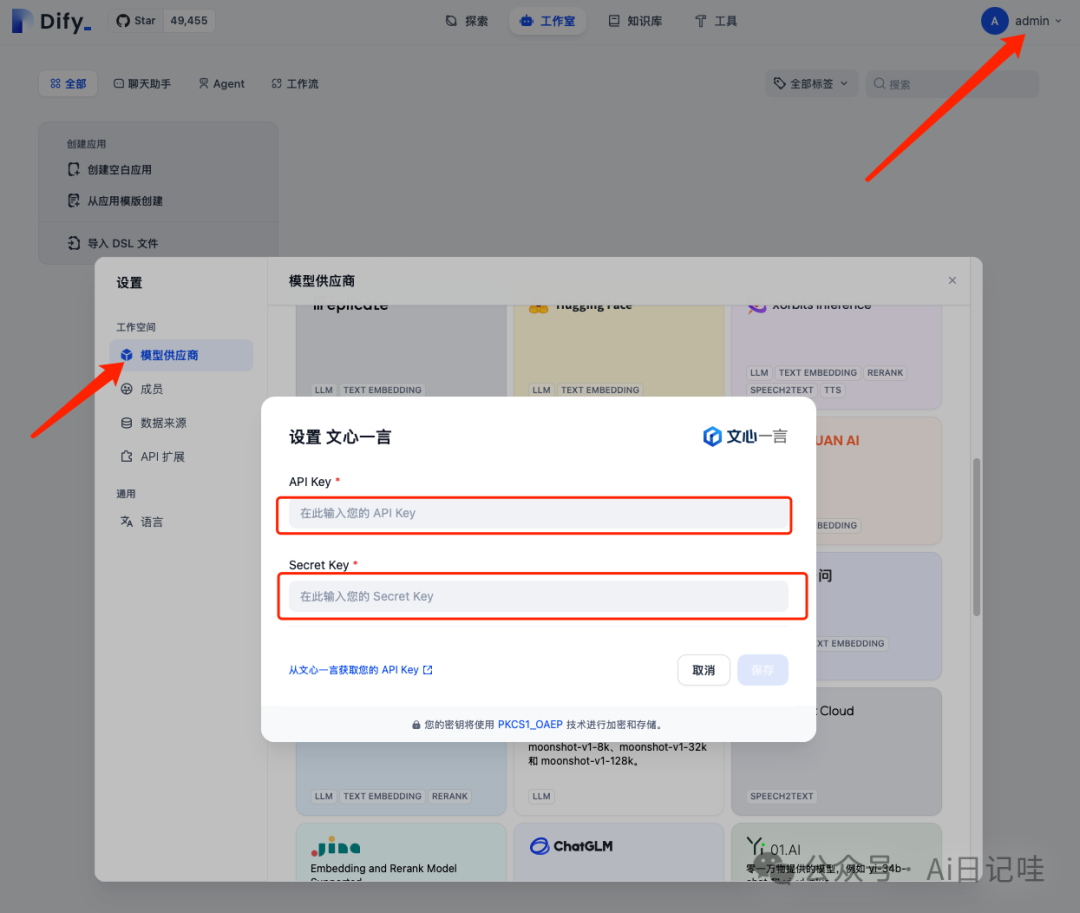The height and width of the screenshot is (913, 1080).
Task: Open the ChatGLM provider card
Action: [619, 852]
